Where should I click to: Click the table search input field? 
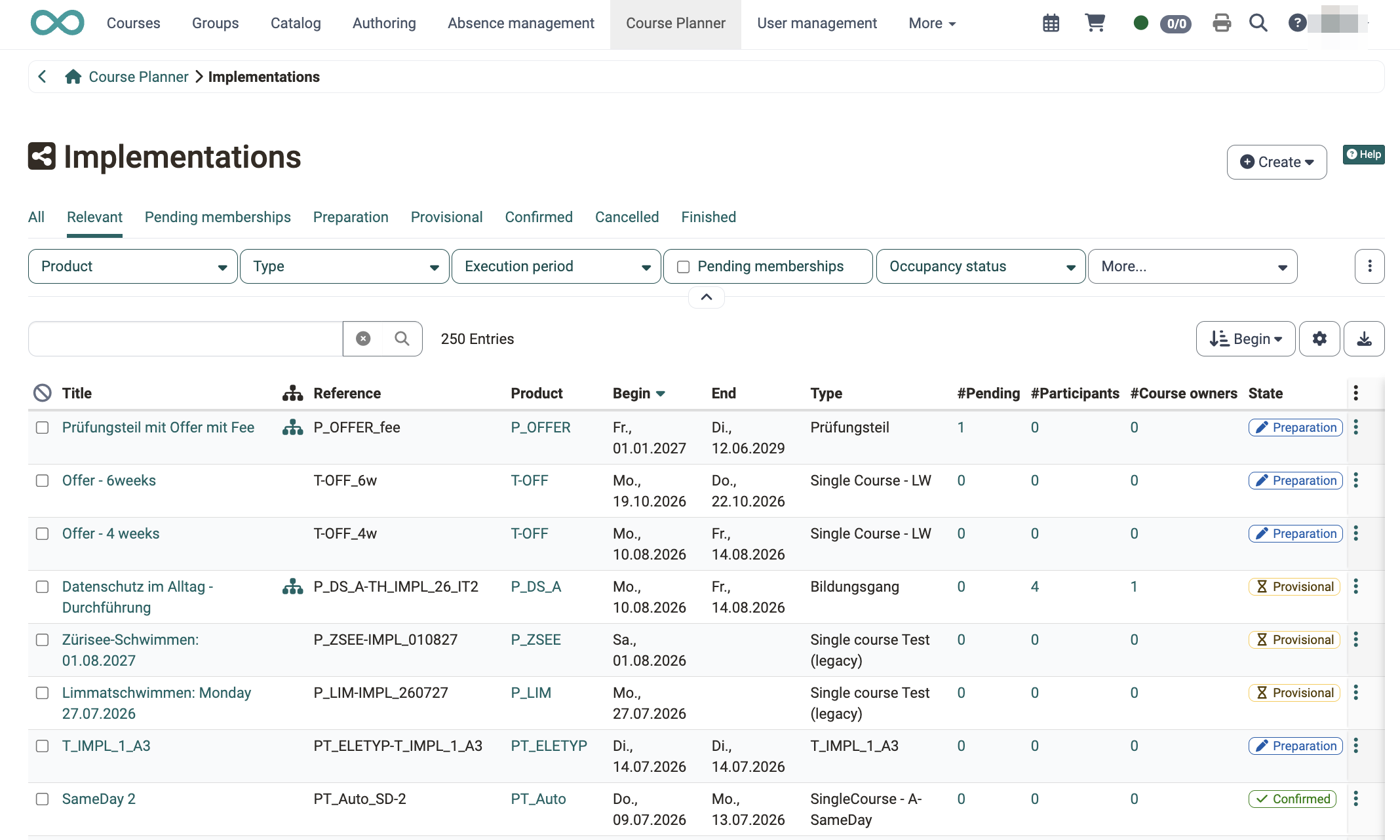[x=185, y=339]
